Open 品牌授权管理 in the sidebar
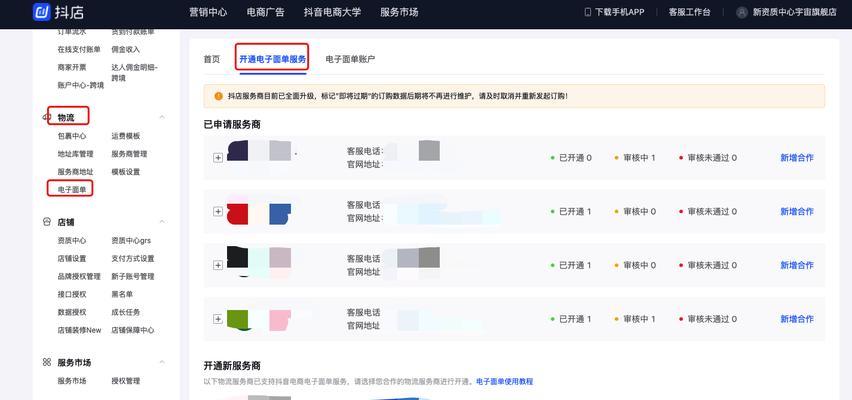This screenshot has height=400, width=852. tap(79, 276)
